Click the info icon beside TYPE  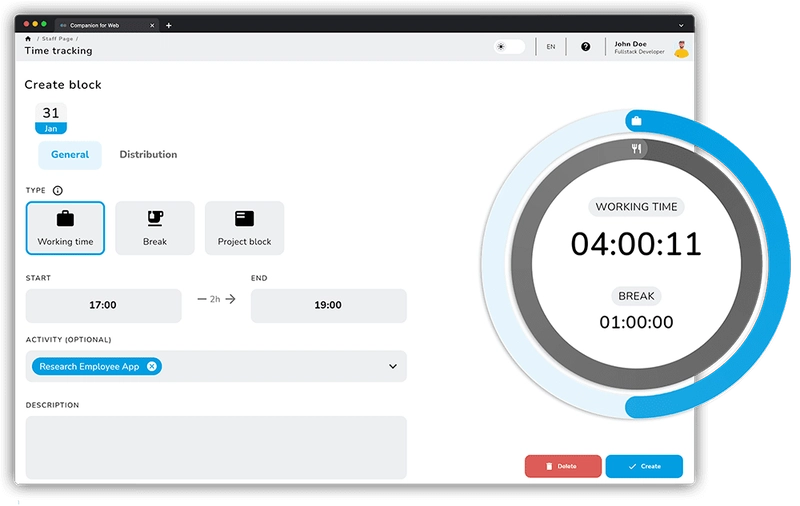[x=58, y=190]
